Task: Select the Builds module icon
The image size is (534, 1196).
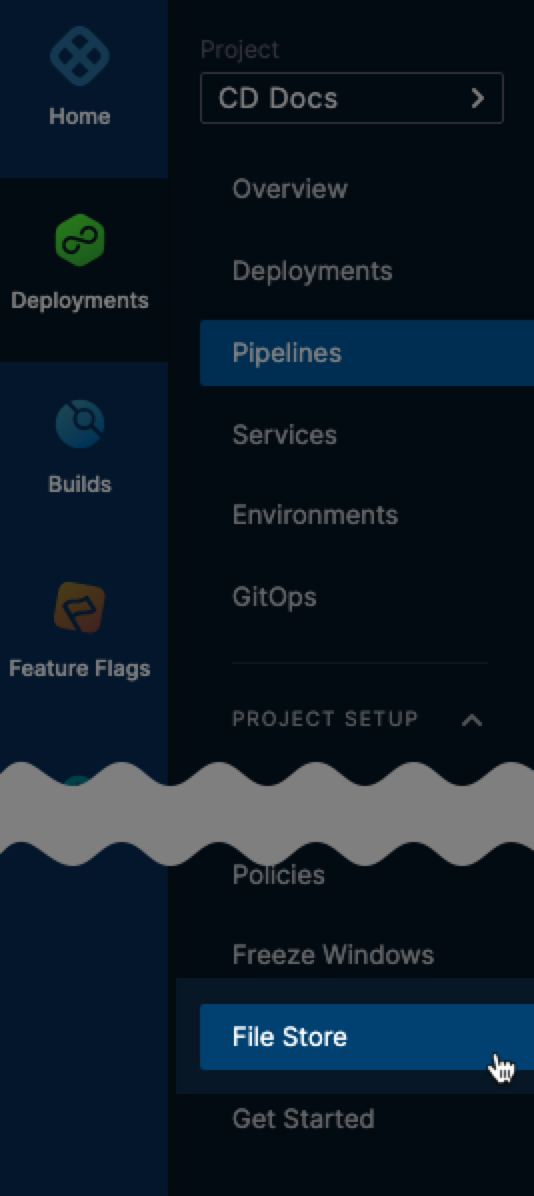Action: (79, 424)
